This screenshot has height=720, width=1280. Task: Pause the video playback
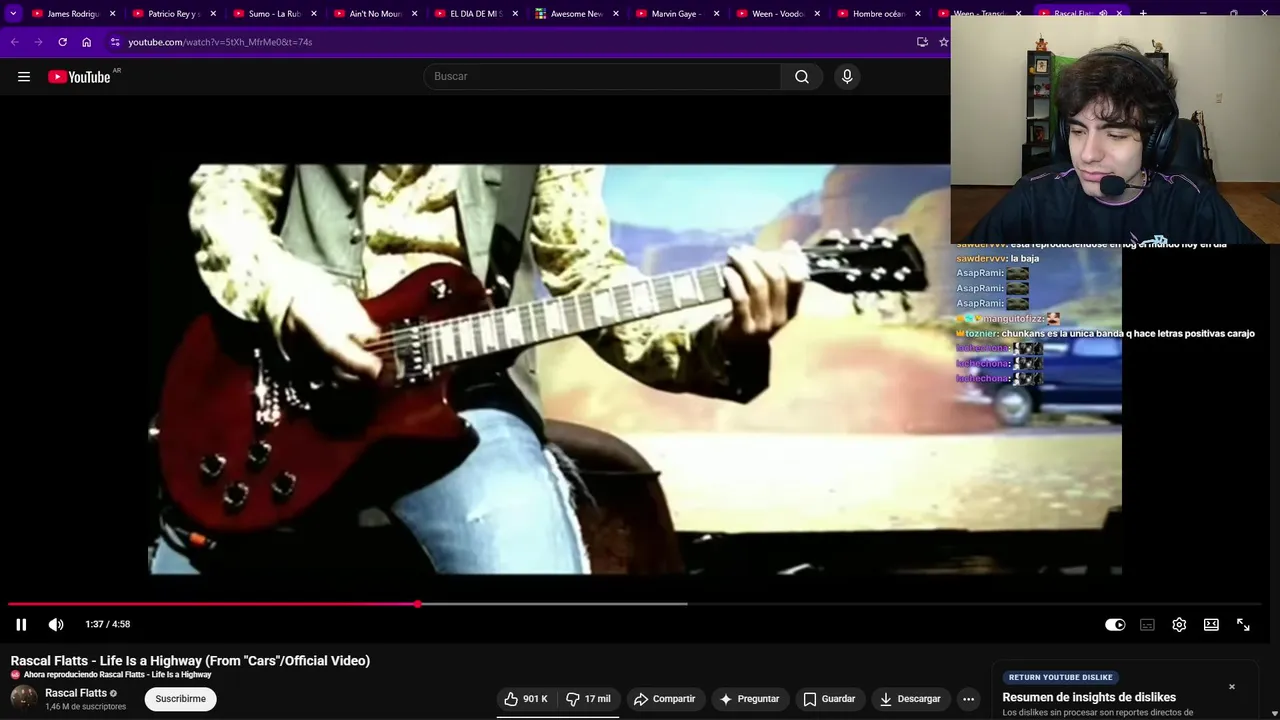21,625
